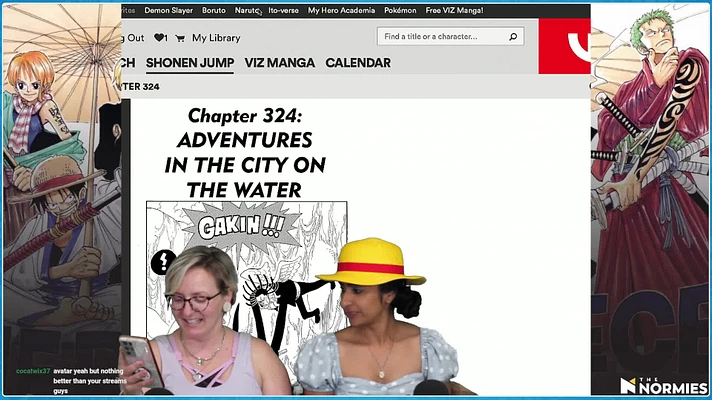712x400 pixels.
Task: Click the magnifier search icon
Action: click(x=513, y=36)
